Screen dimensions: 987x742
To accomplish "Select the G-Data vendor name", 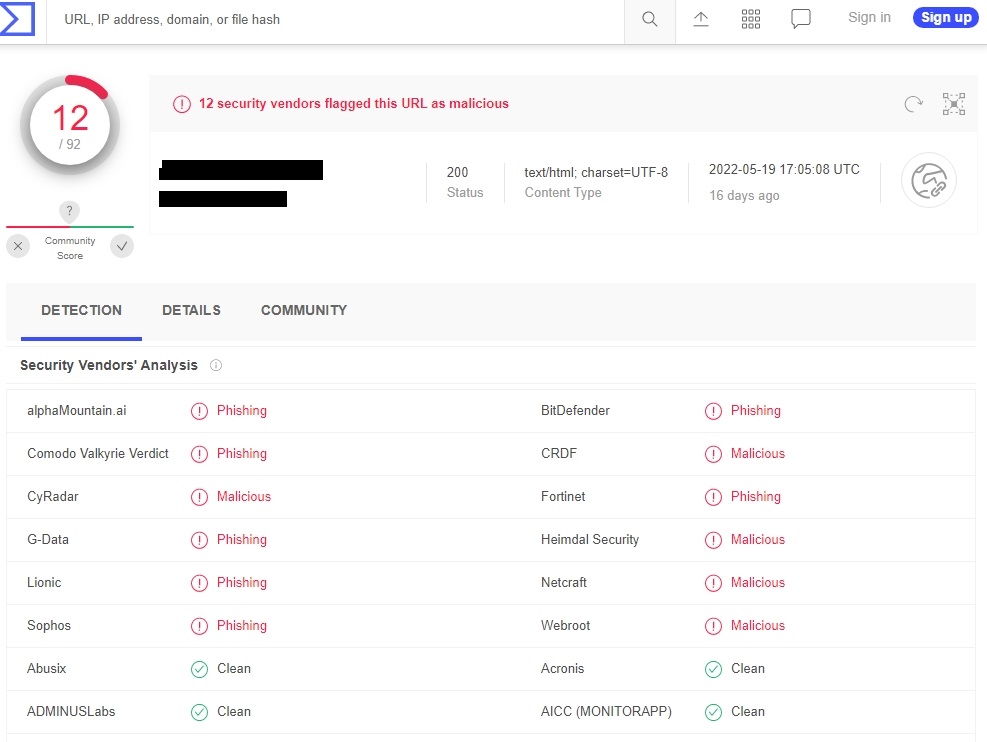I will [x=48, y=539].
